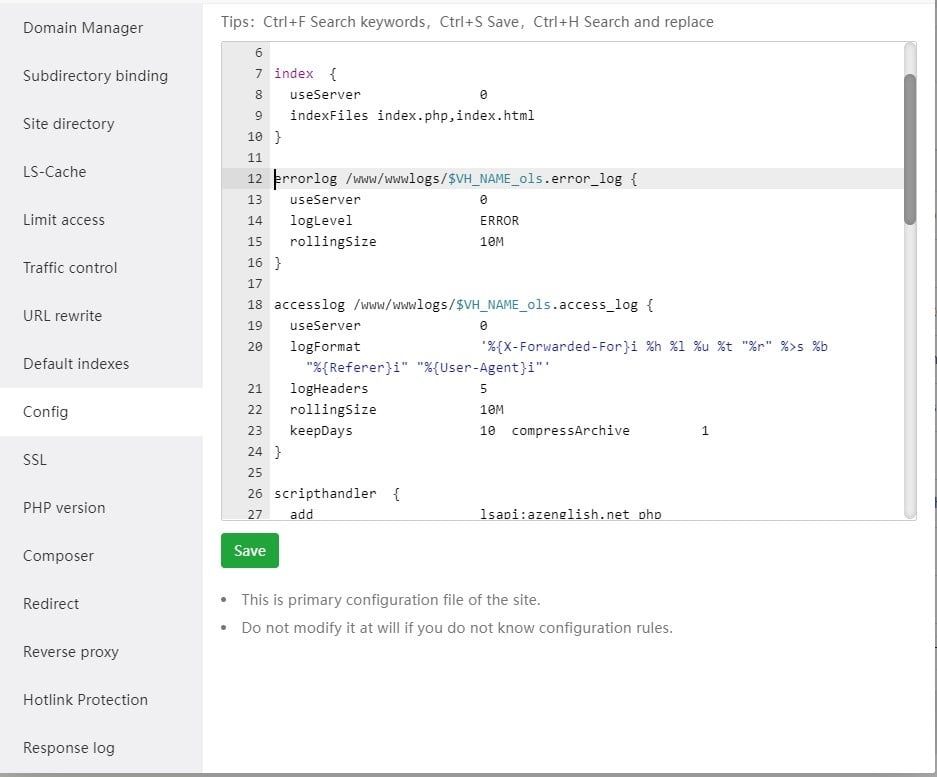Open the Domain Manager tab

(x=83, y=28)
